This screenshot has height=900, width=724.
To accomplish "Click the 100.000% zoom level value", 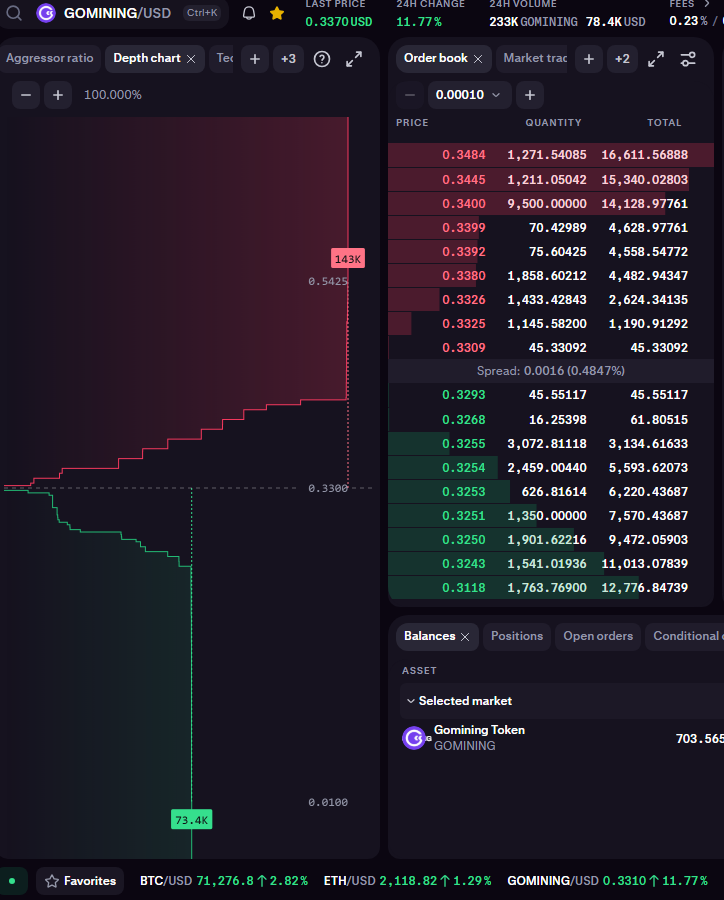I will [113, 95].
